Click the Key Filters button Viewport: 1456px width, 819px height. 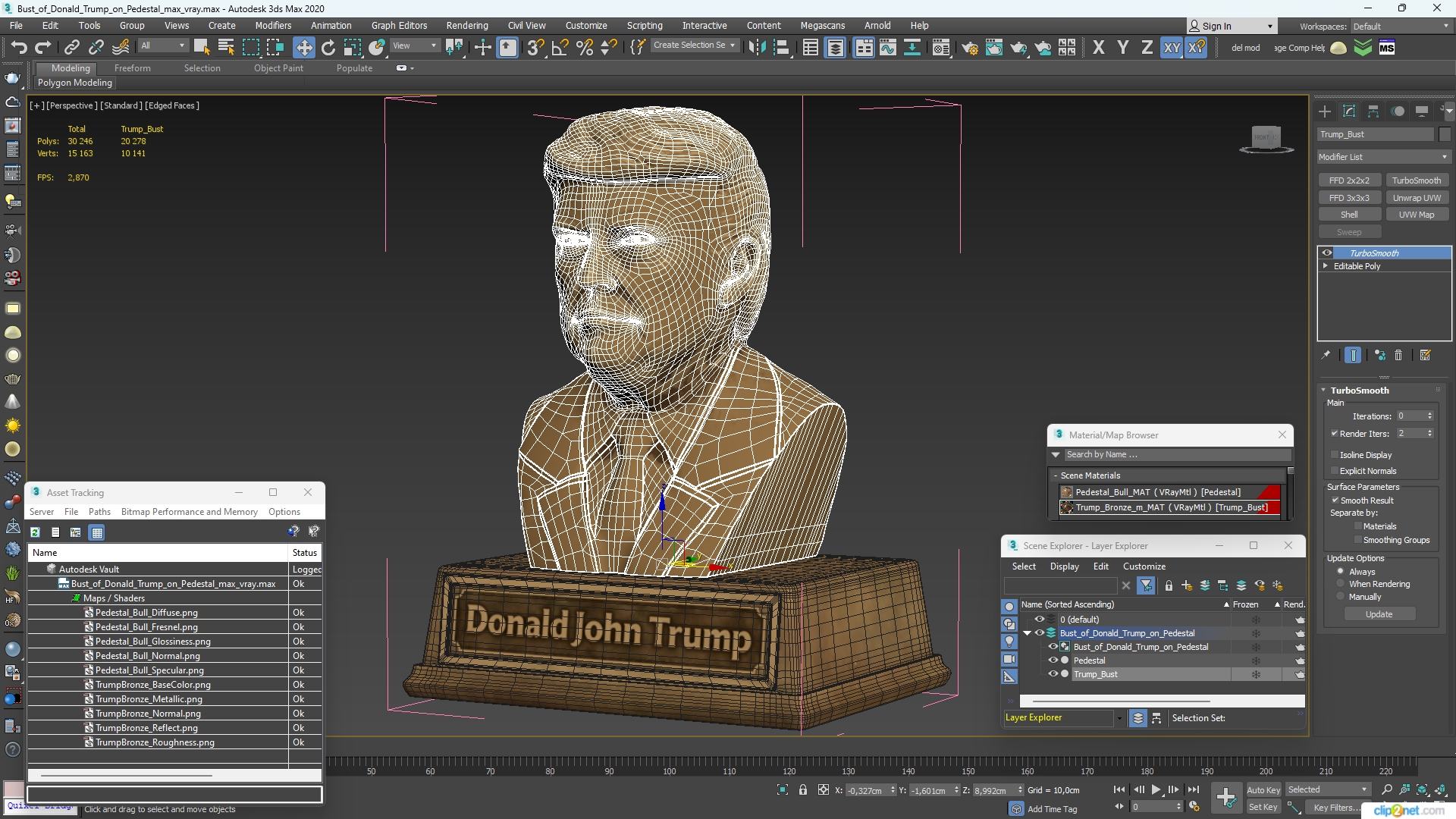(1337, 808)
